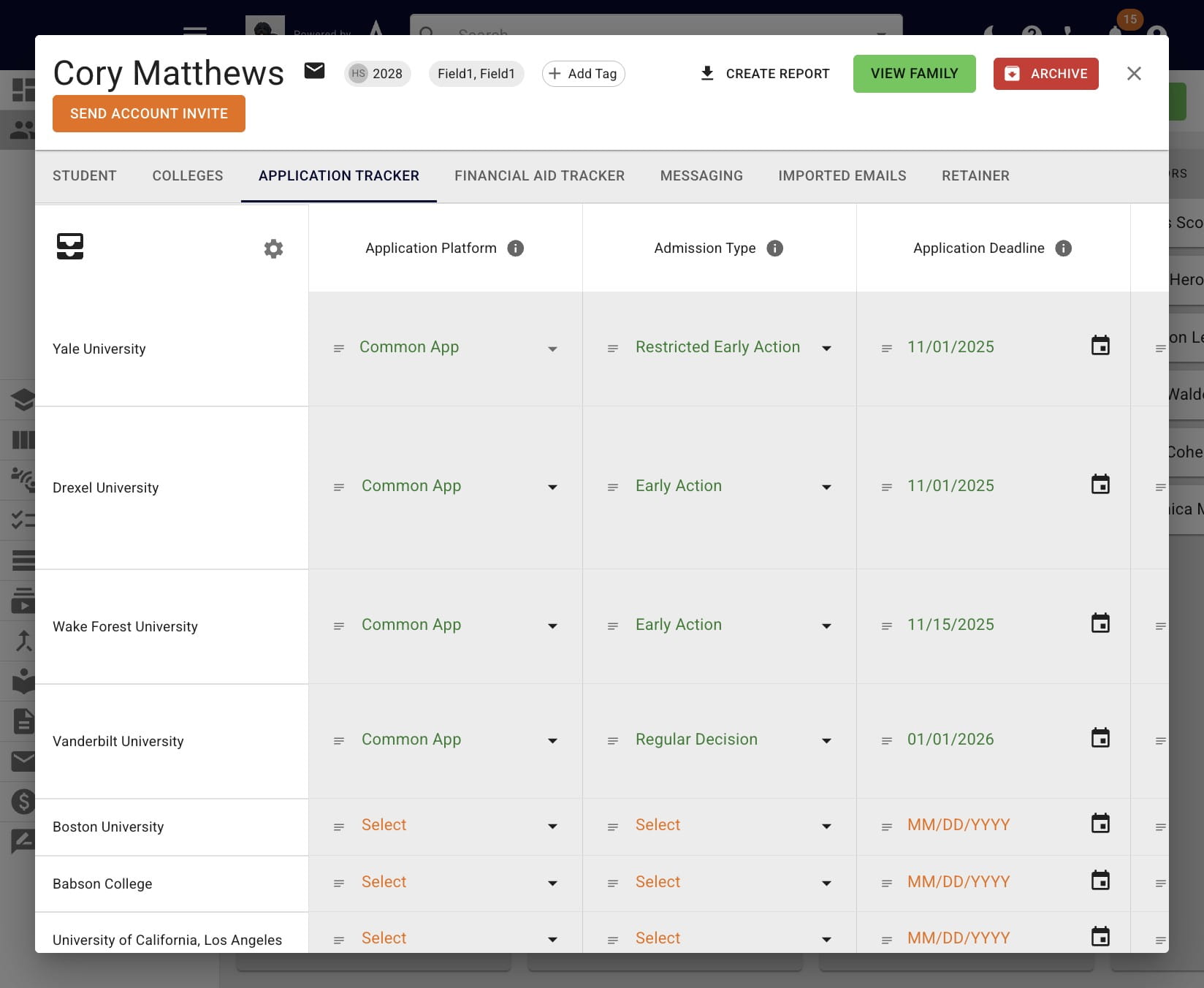Close the Cory Matthews student dialog
The height and width of the screenshot is (988, 1204).
(x=1134, y=73)
